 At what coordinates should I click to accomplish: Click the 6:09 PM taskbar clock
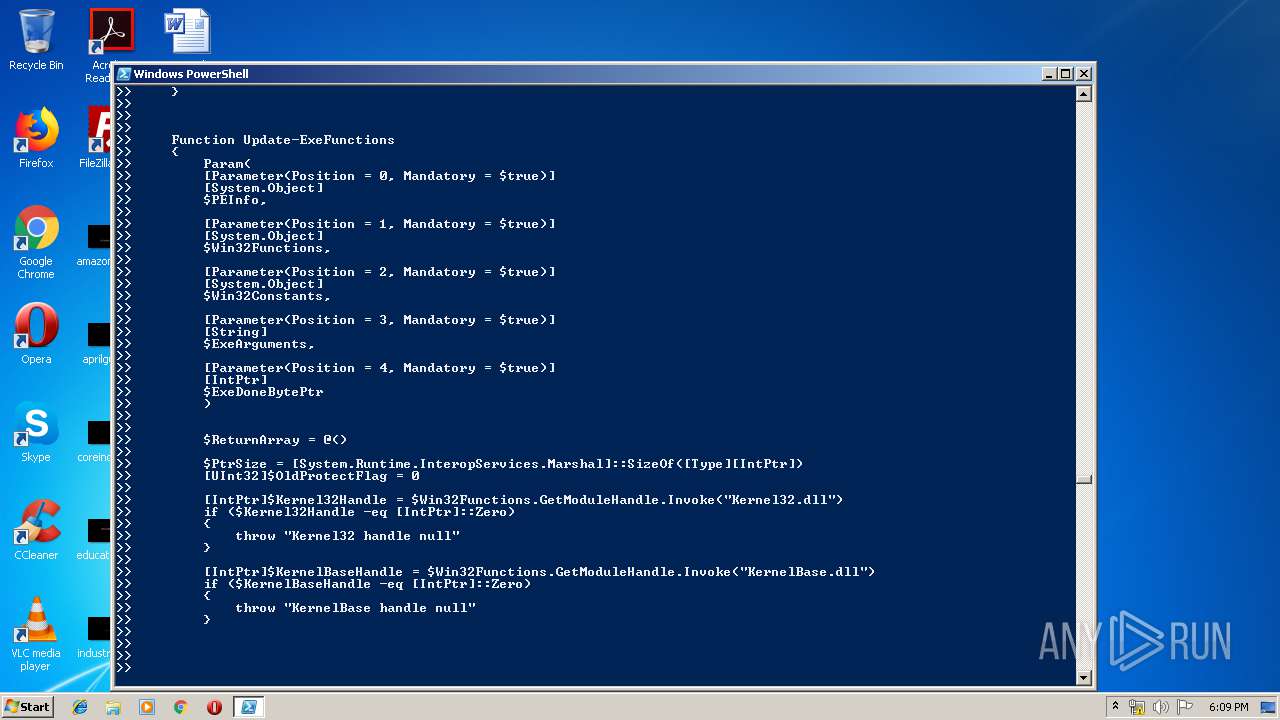click(x=1228, y=707)
